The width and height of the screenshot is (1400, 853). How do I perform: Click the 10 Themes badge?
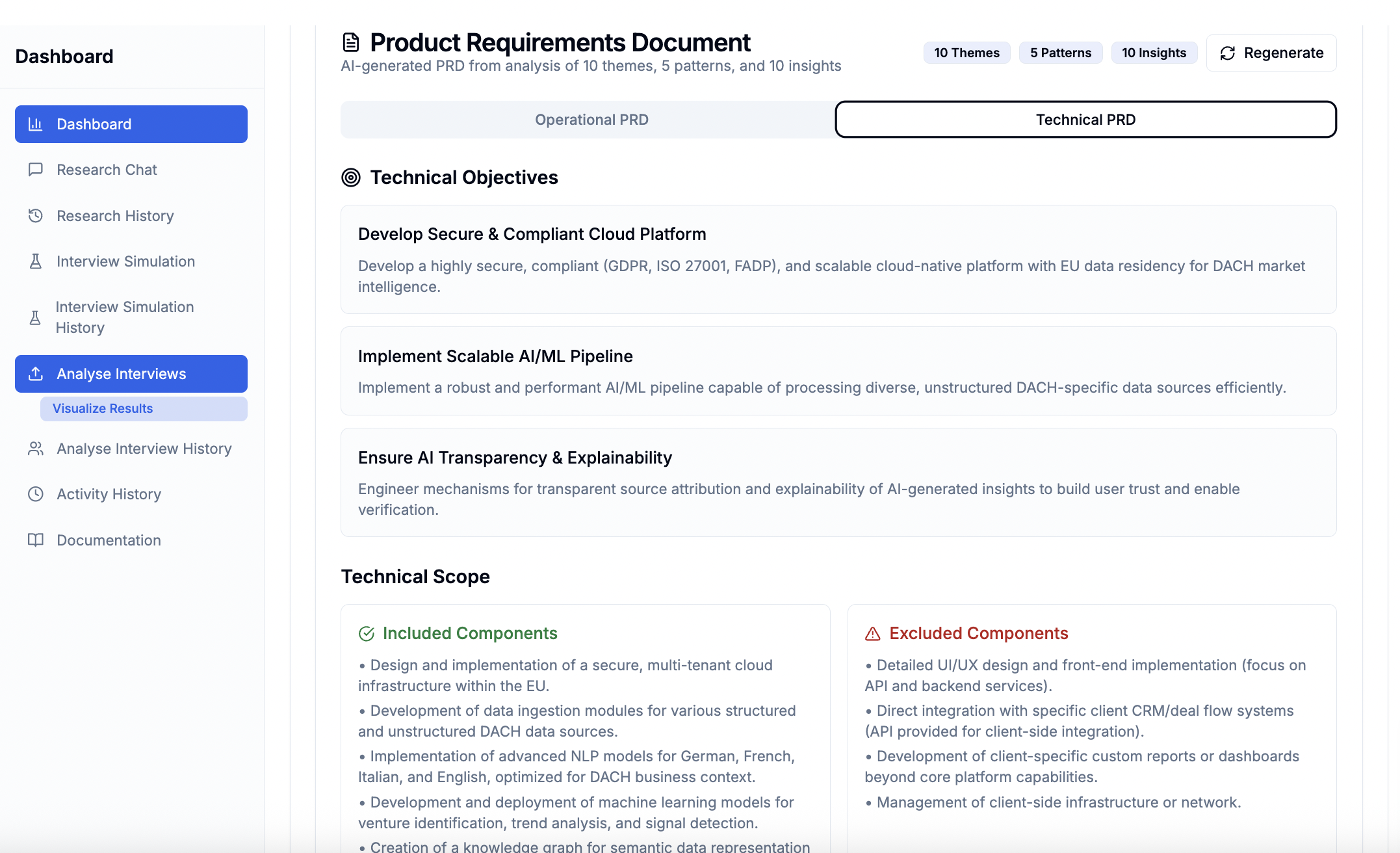pyautogui.click(x=966, y=53)
